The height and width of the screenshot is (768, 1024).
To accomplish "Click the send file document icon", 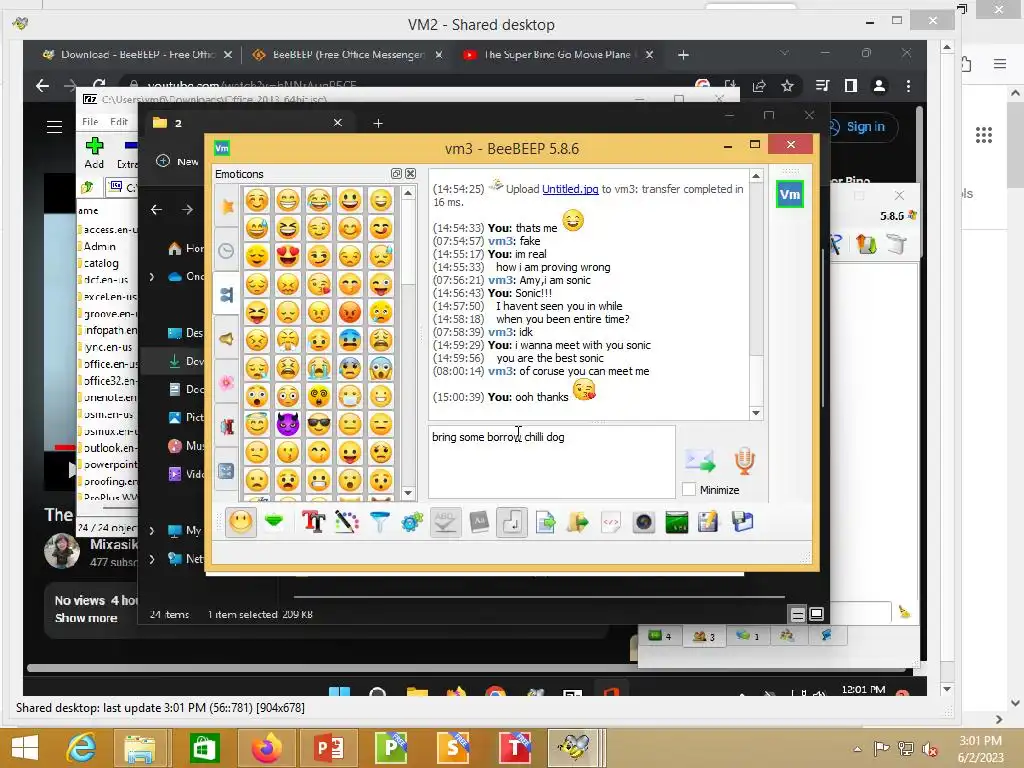I will pyautogui.click(x=545, y=522).
